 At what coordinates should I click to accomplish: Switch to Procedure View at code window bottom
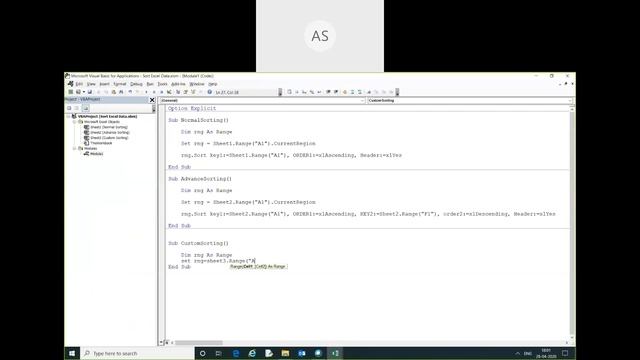tap(161, 342)
